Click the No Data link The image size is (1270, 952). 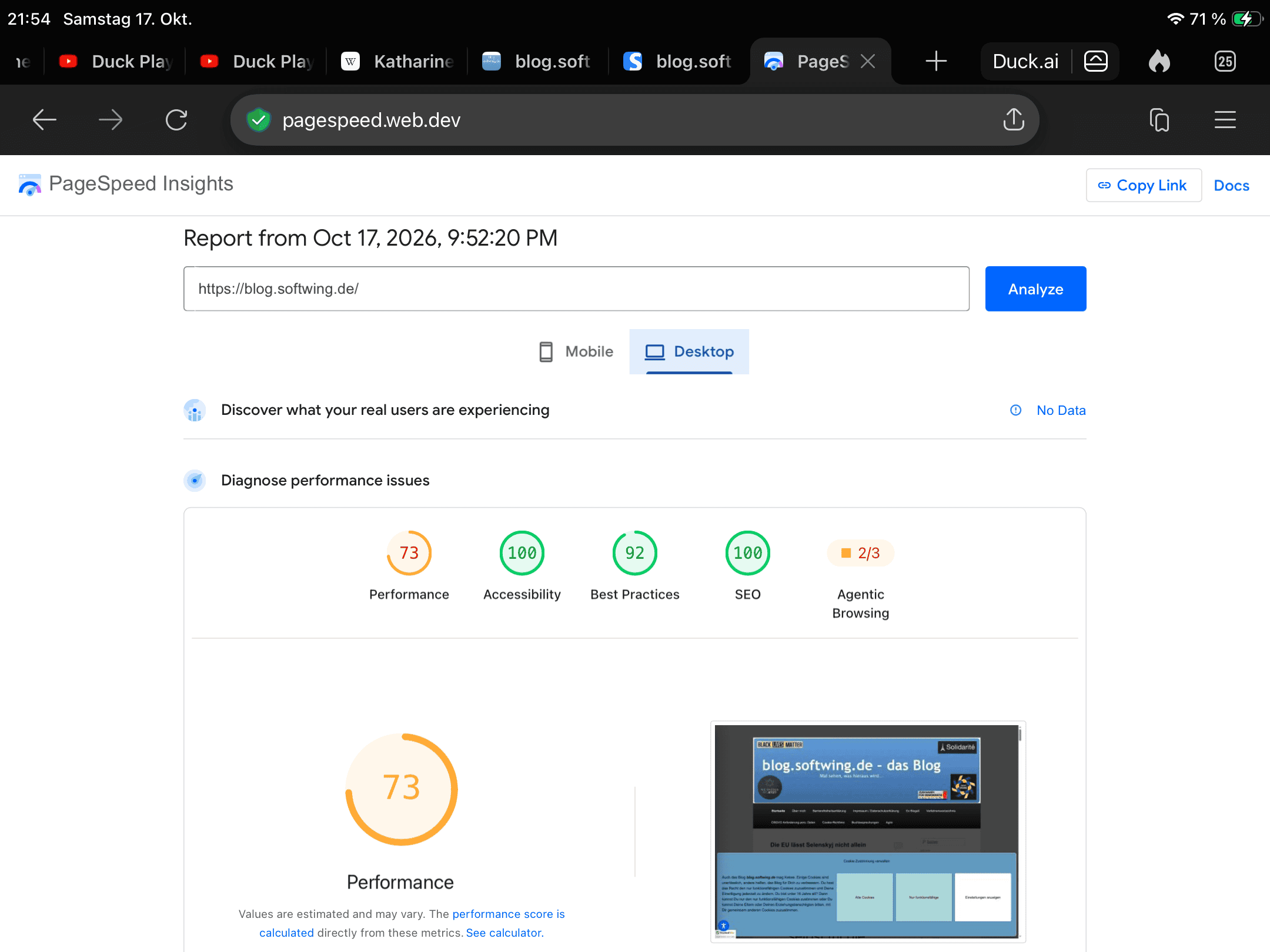pyautogui.click(x=1061, y=410)
